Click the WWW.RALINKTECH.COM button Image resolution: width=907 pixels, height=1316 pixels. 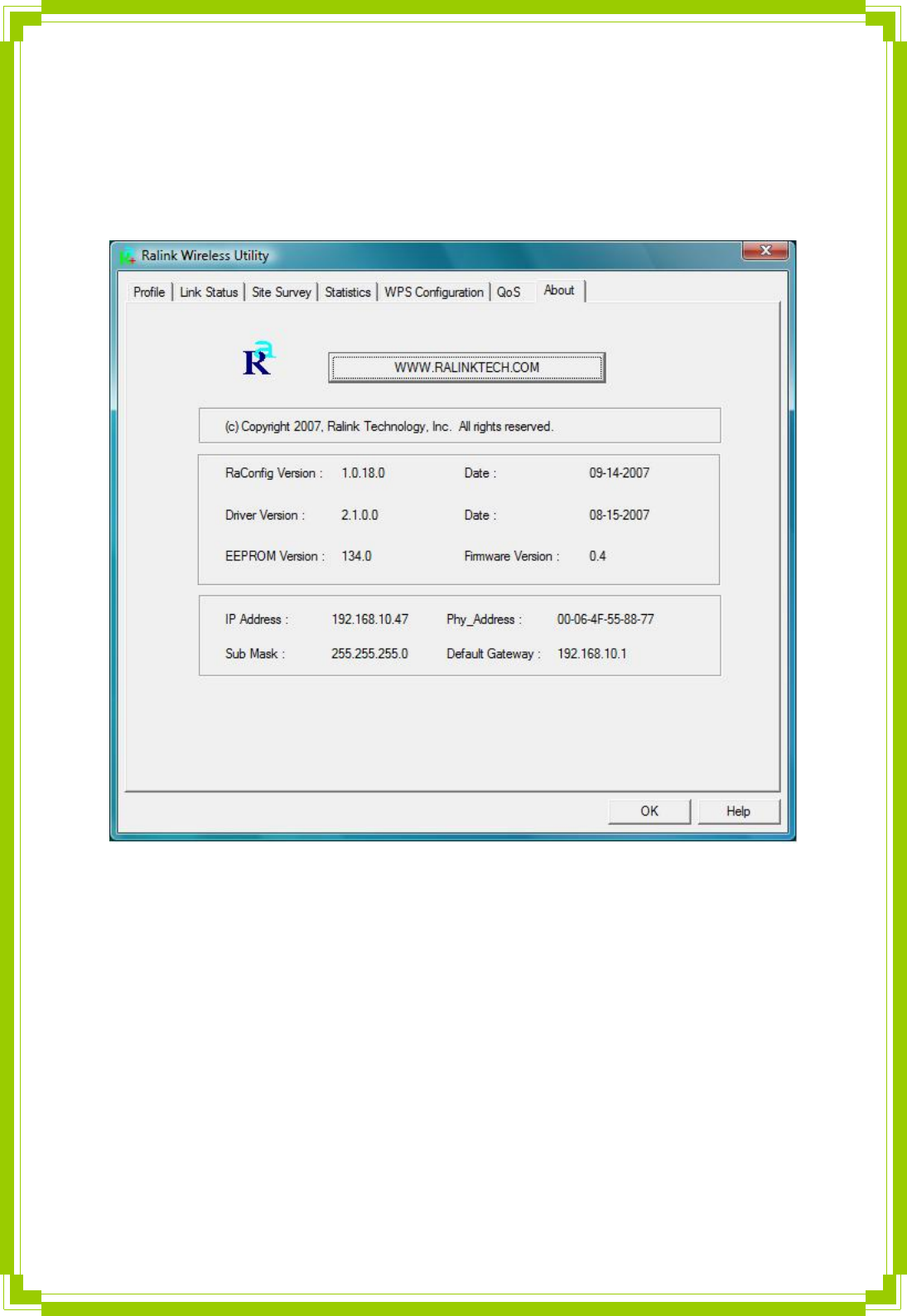pyautogui.click(x=467, y=367)
